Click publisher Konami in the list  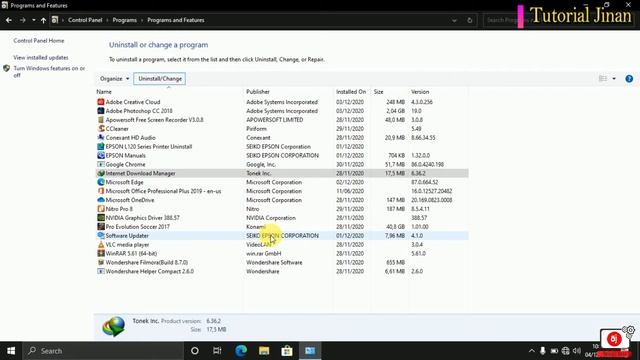pyautogui.click(x=256, y=227)
